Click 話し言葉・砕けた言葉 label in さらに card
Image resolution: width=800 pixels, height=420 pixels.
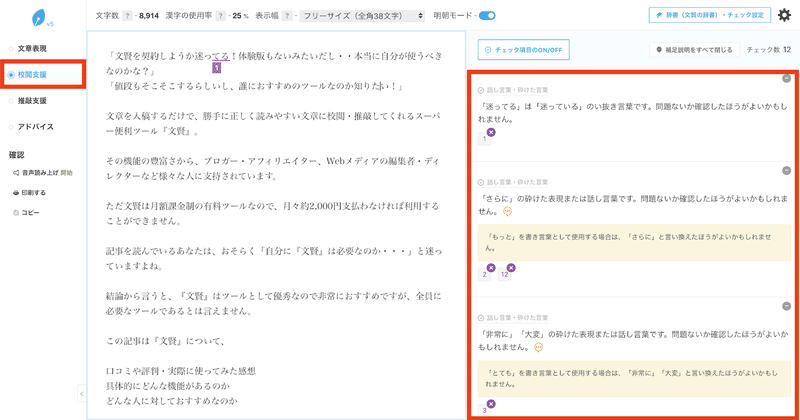[x=517, y=183]
